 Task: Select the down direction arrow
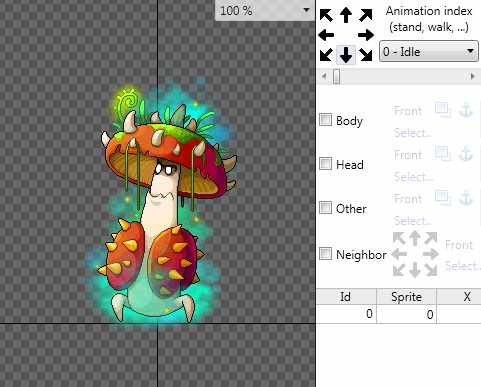point(346,54)
